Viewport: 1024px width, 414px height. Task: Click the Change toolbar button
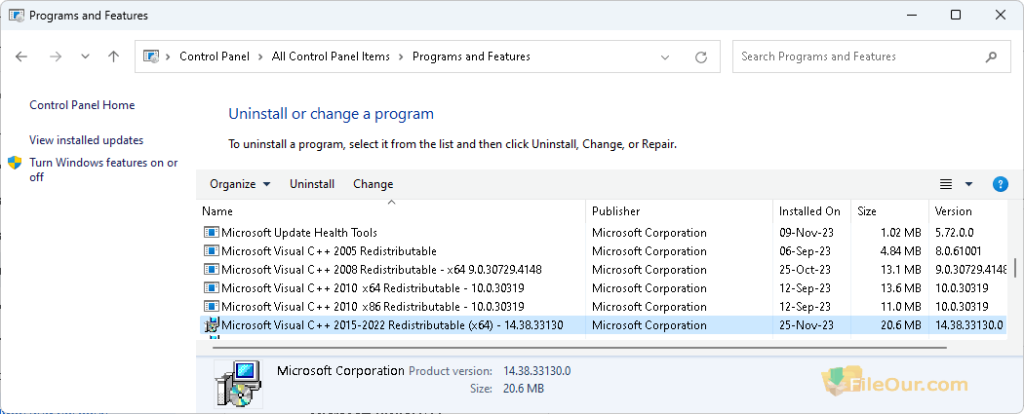pos(373,184)
